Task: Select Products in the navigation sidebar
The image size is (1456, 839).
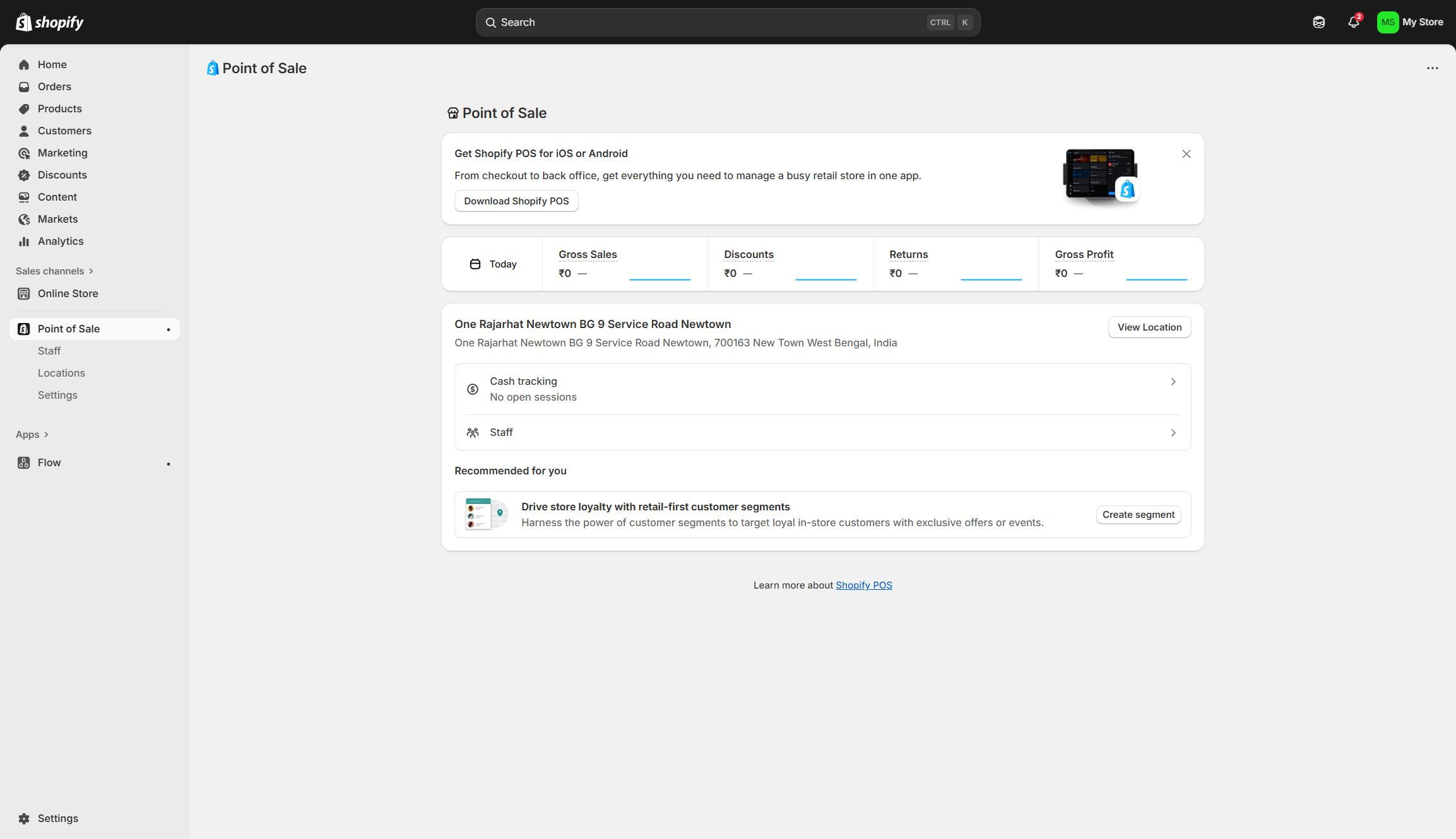Action: tap(59, 109)
